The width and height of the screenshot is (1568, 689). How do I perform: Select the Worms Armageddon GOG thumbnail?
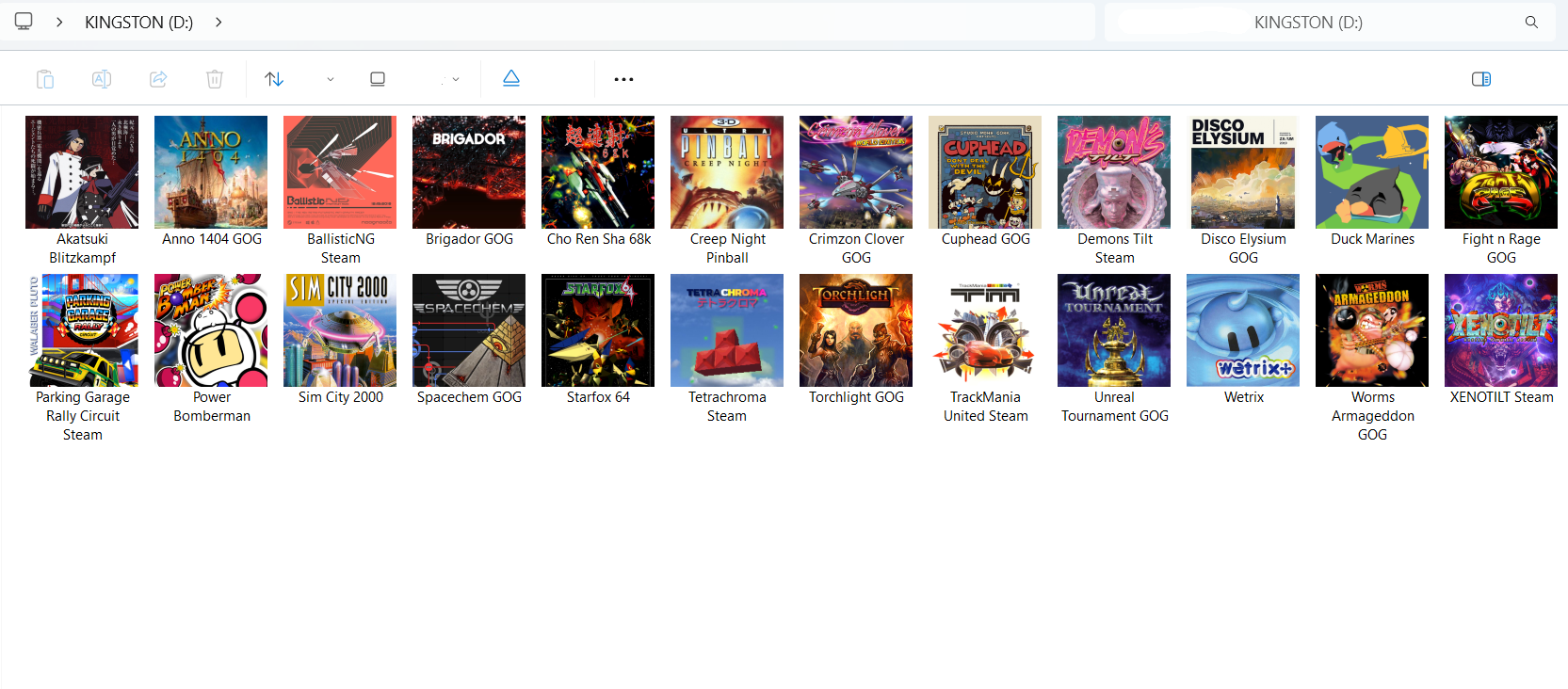point(1372,330)
